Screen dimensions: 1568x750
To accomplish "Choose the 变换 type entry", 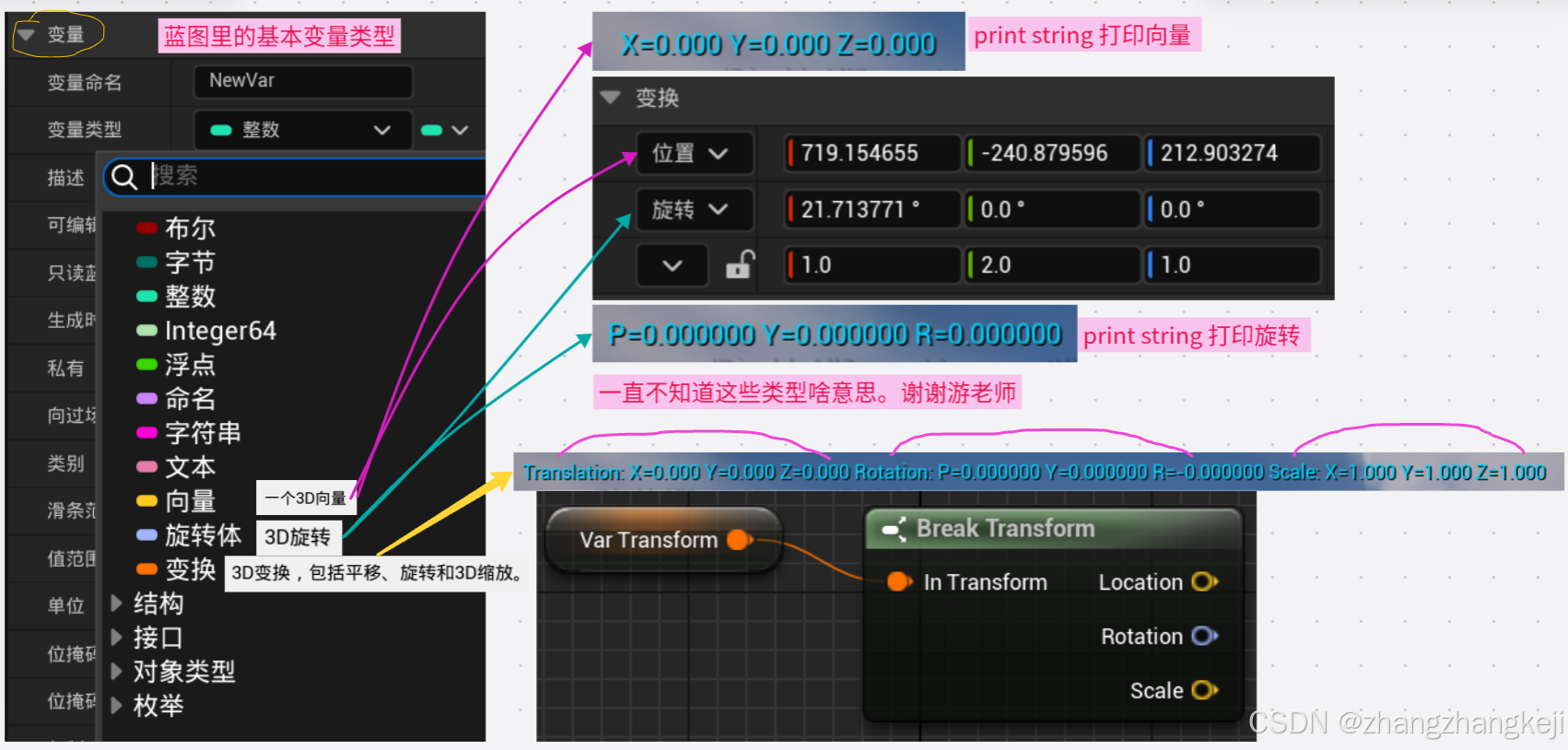I will 190,568.
